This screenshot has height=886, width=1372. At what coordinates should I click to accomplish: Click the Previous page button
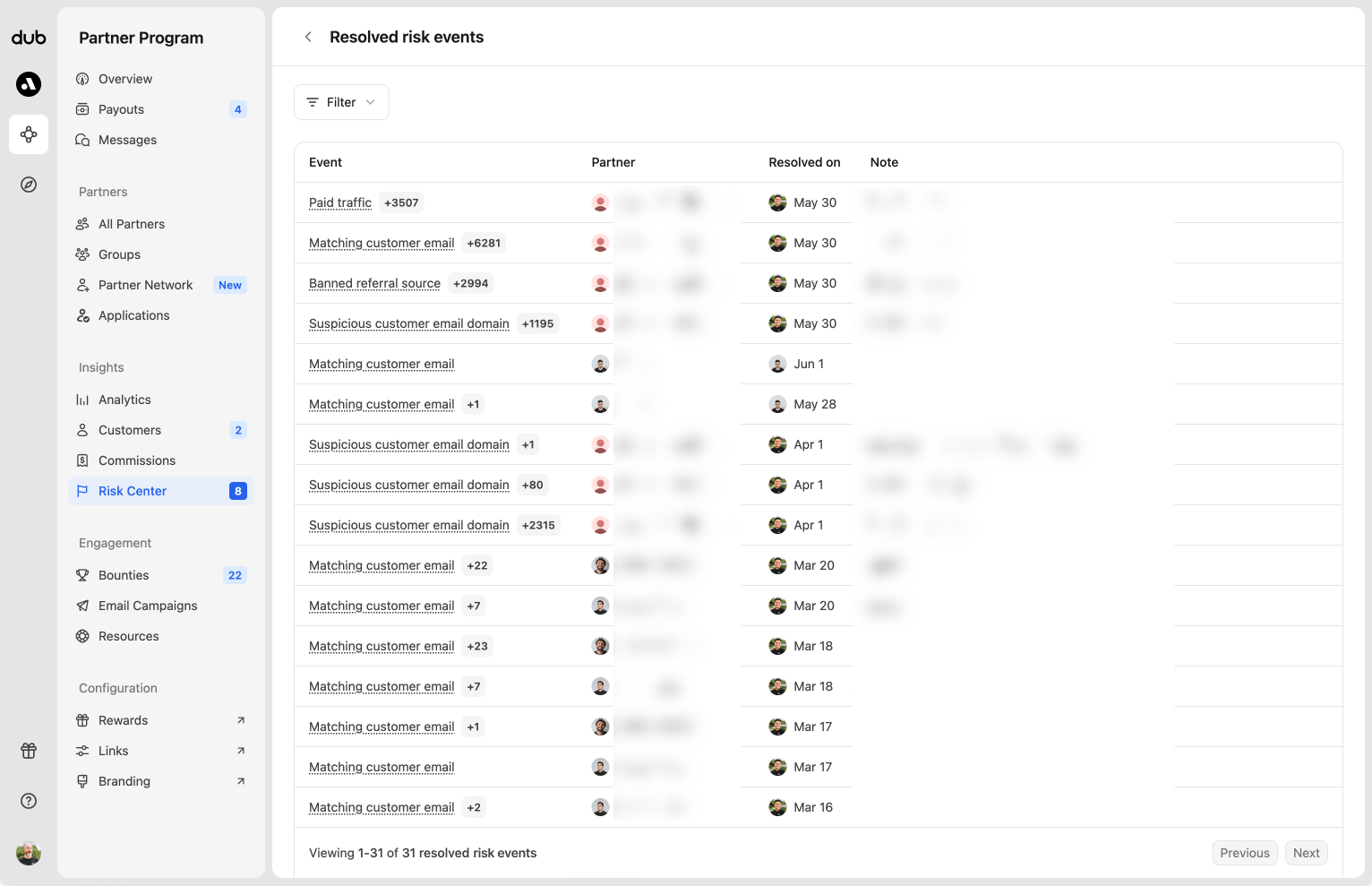pos(1245,853)
